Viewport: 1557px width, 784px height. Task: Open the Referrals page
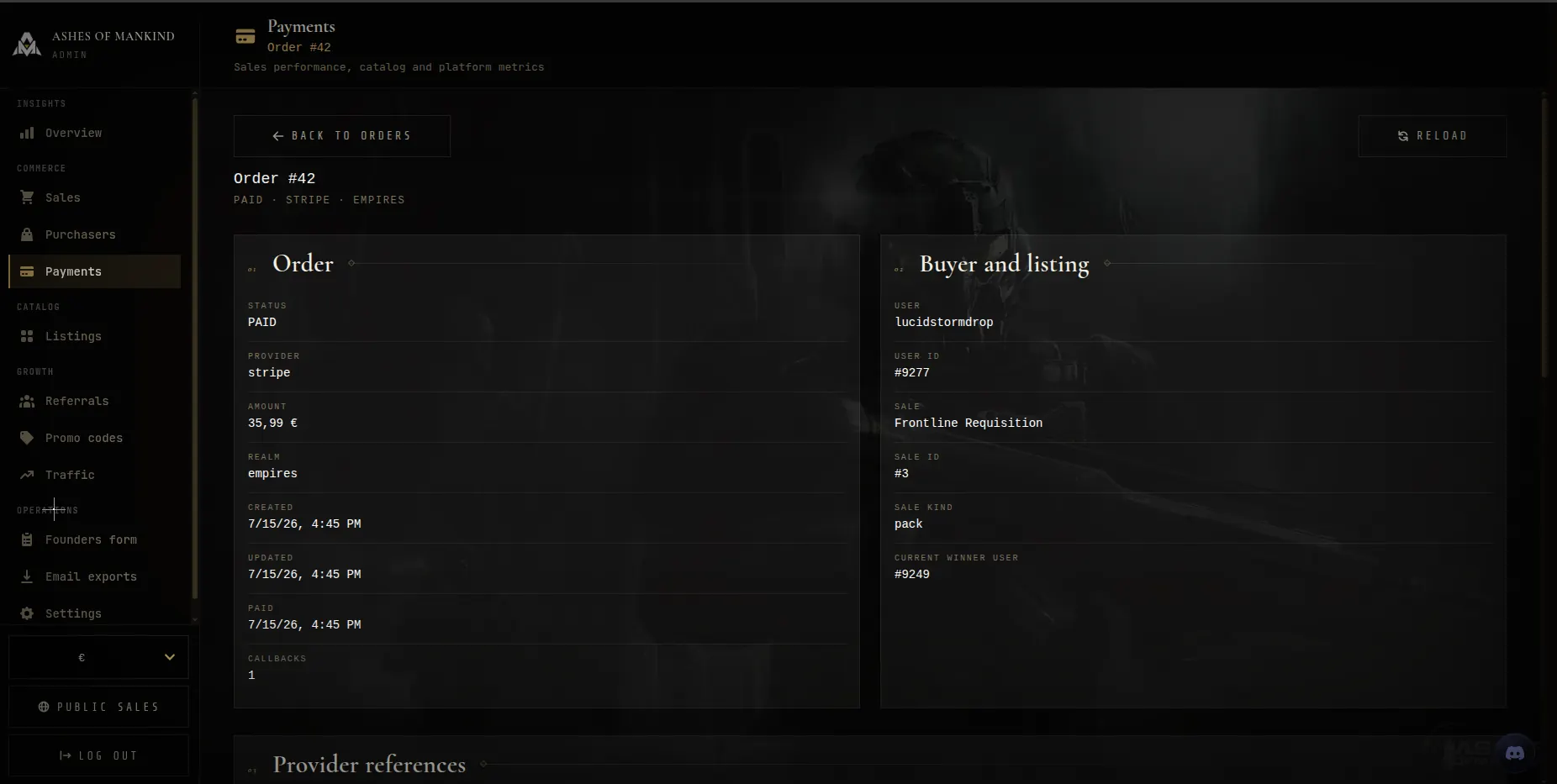(94, 401)
